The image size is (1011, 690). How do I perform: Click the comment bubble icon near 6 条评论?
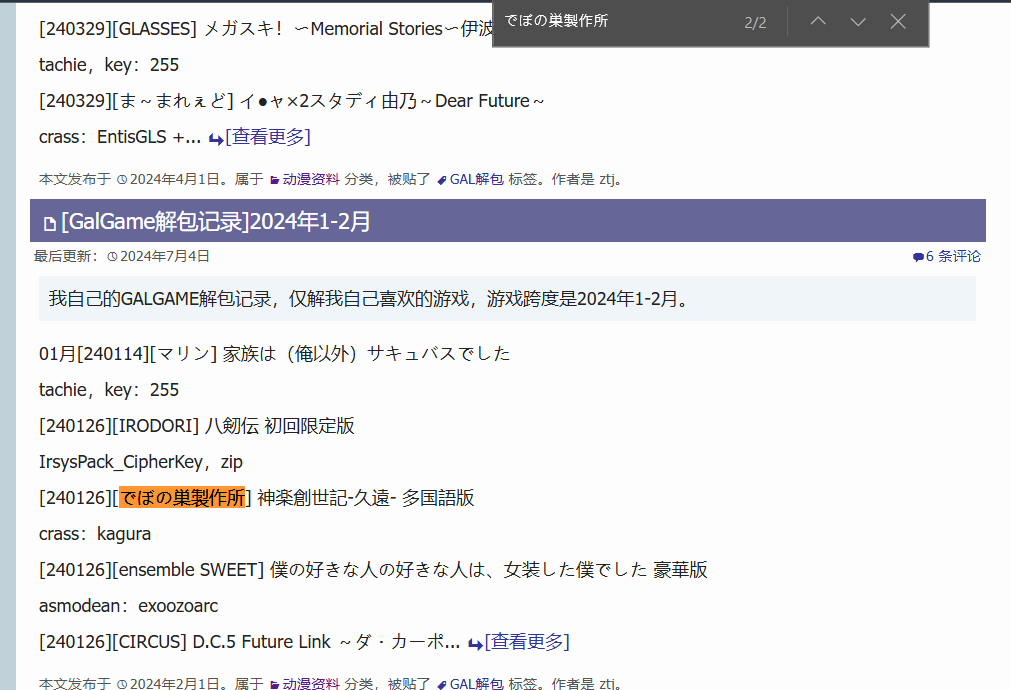pos(918,257)
